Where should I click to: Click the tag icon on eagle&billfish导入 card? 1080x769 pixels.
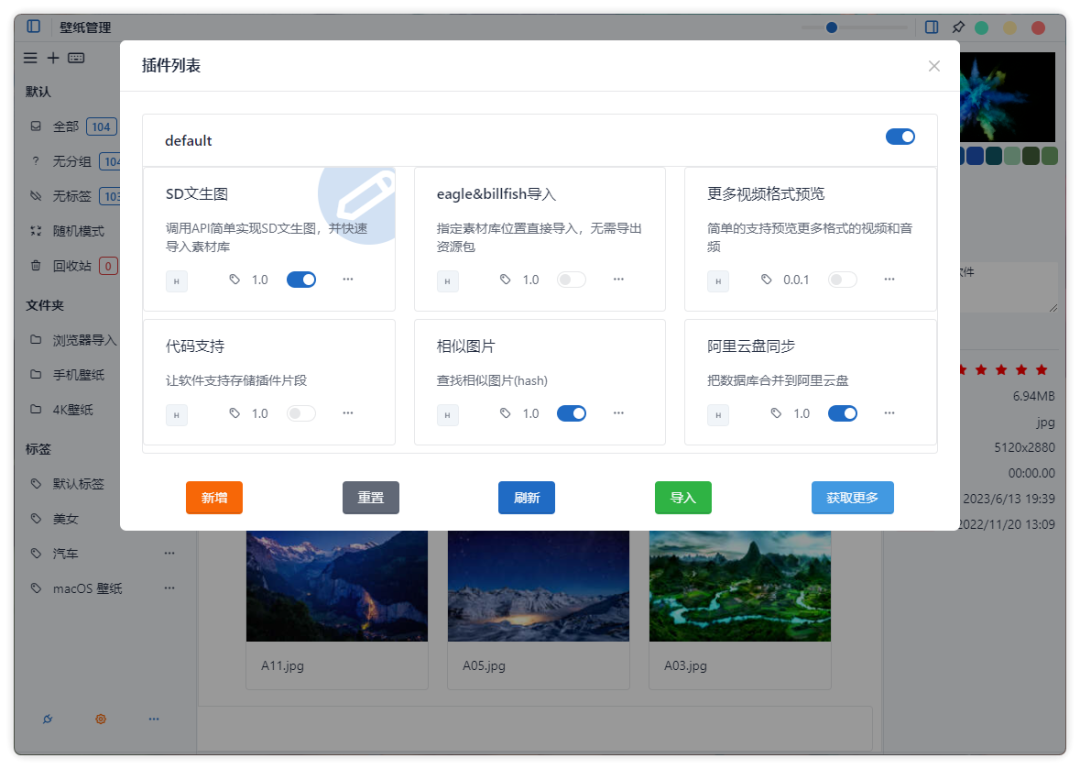[506, 279]
